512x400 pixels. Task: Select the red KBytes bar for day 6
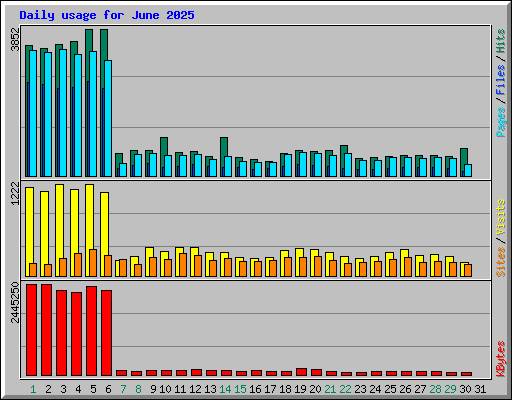[106, 333]
